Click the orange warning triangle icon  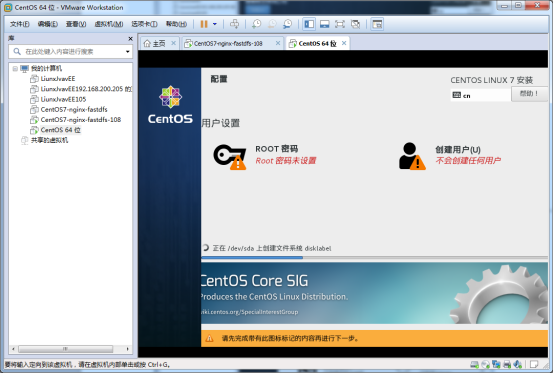209,338
